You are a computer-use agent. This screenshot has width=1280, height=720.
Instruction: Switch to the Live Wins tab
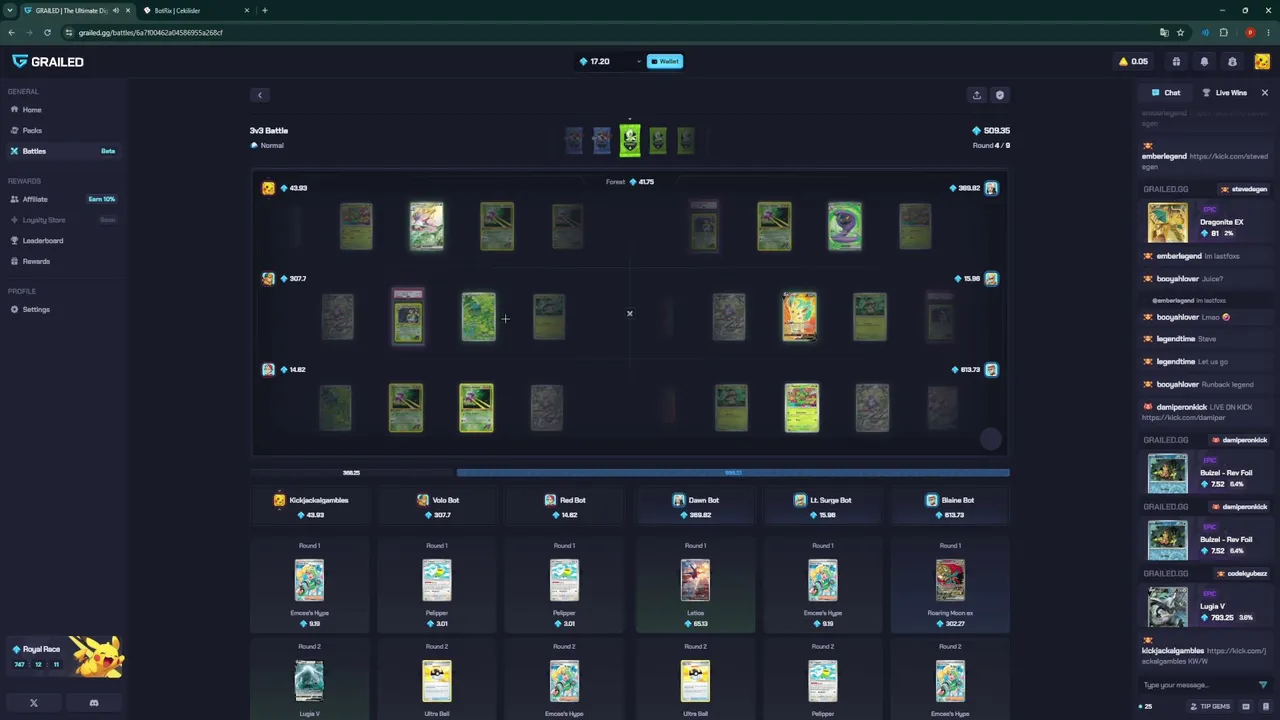[x=1224, y=93]
